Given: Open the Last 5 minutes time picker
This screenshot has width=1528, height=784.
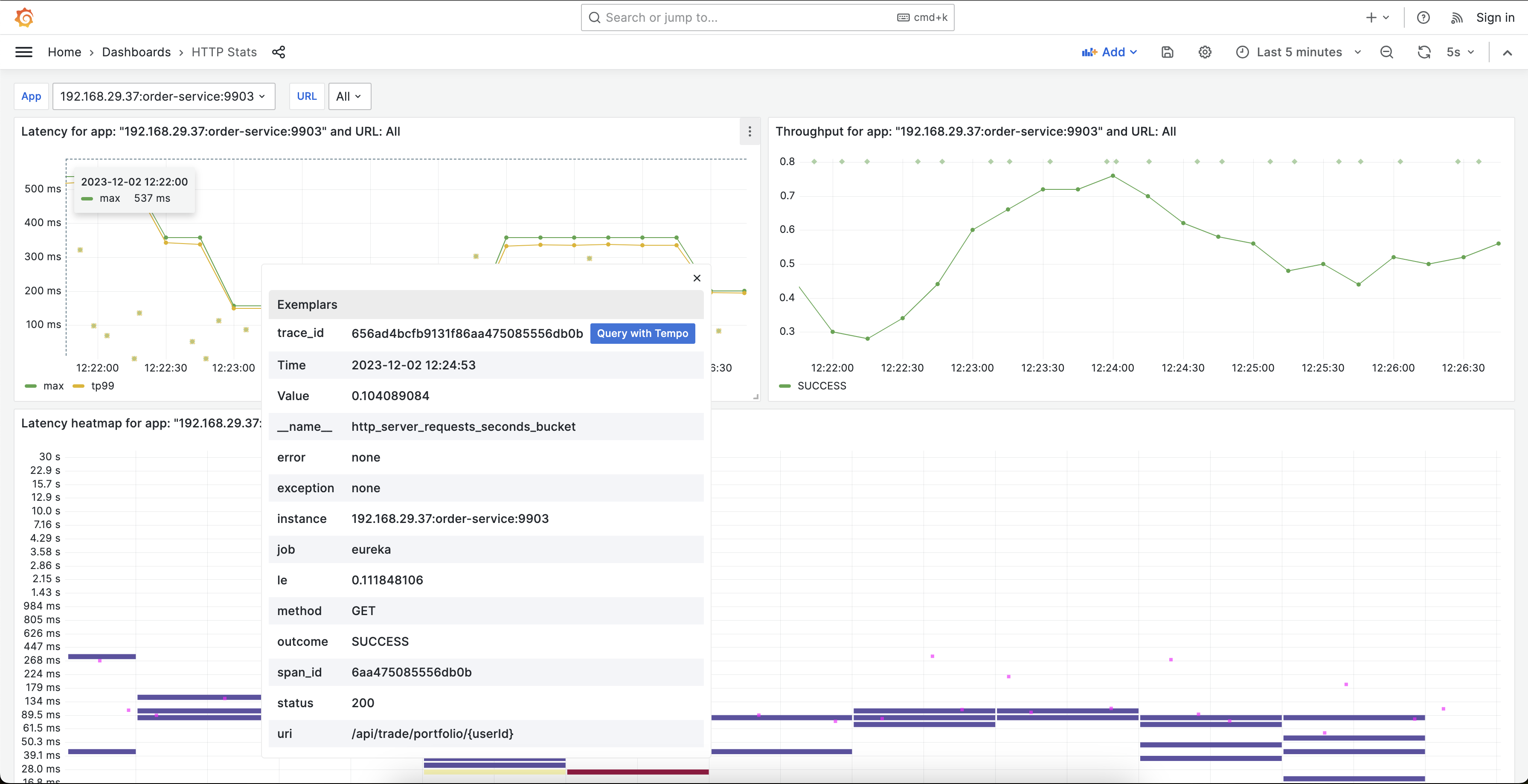Looking at the screenshot, I should (x=1299, y=52).
